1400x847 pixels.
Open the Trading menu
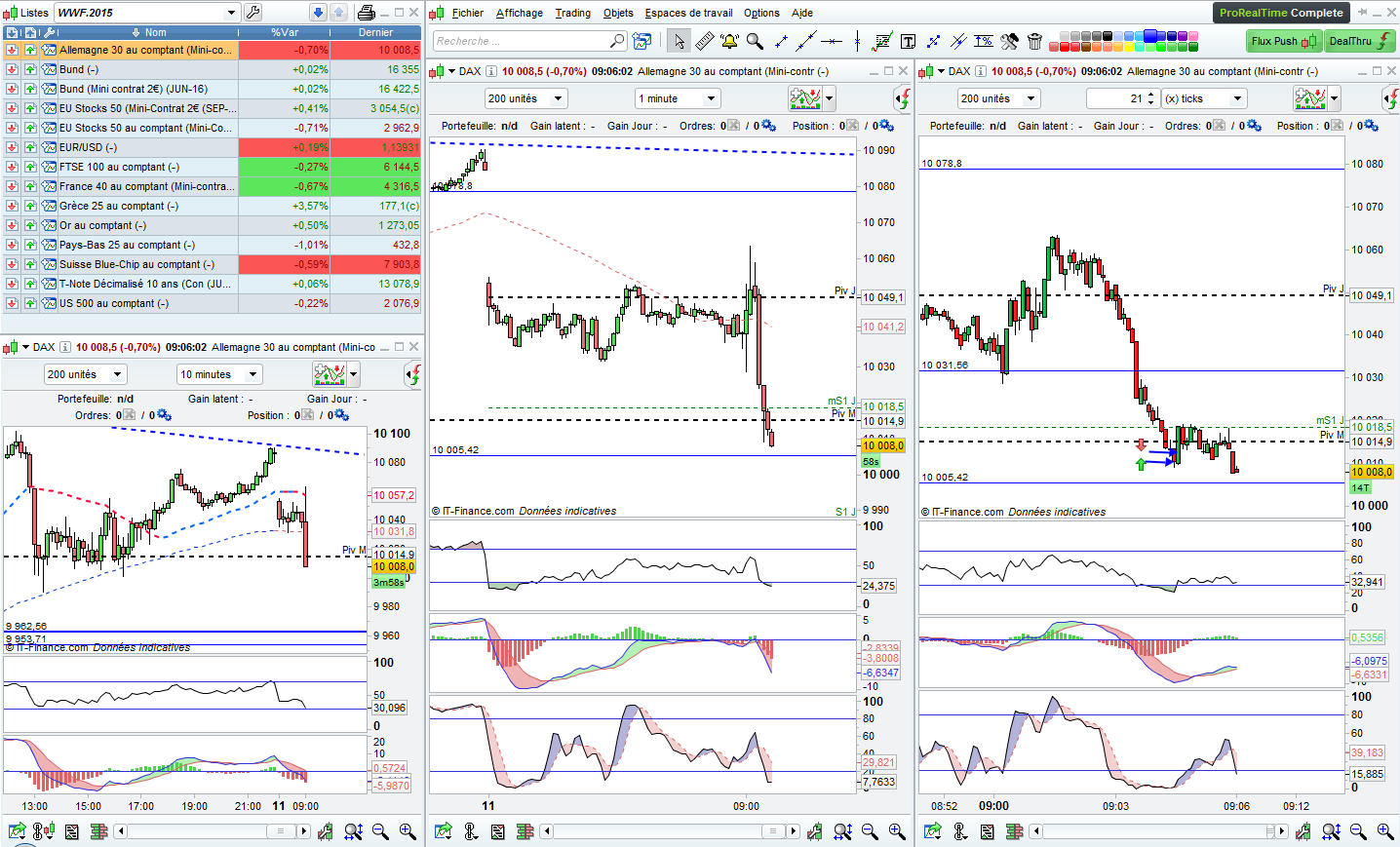572,13
